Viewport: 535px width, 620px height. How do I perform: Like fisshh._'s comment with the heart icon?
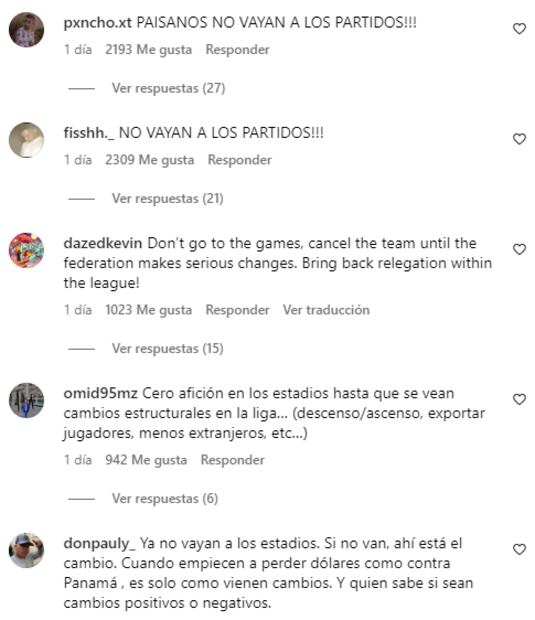pos(519,139)
